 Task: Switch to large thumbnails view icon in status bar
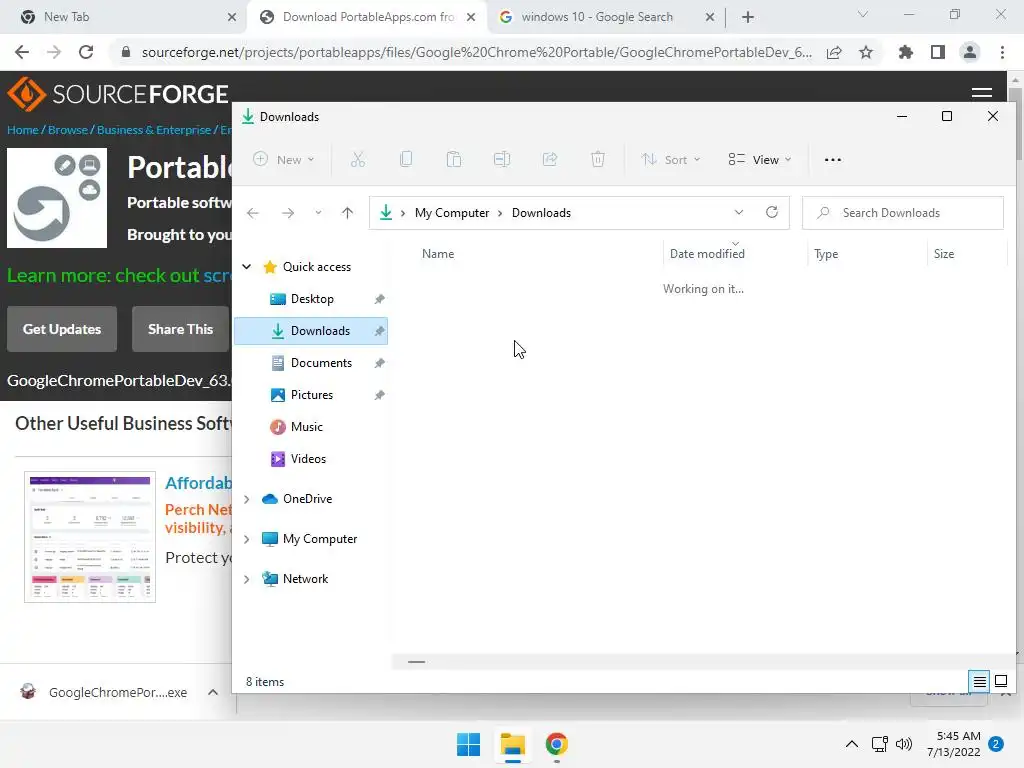1001,682
